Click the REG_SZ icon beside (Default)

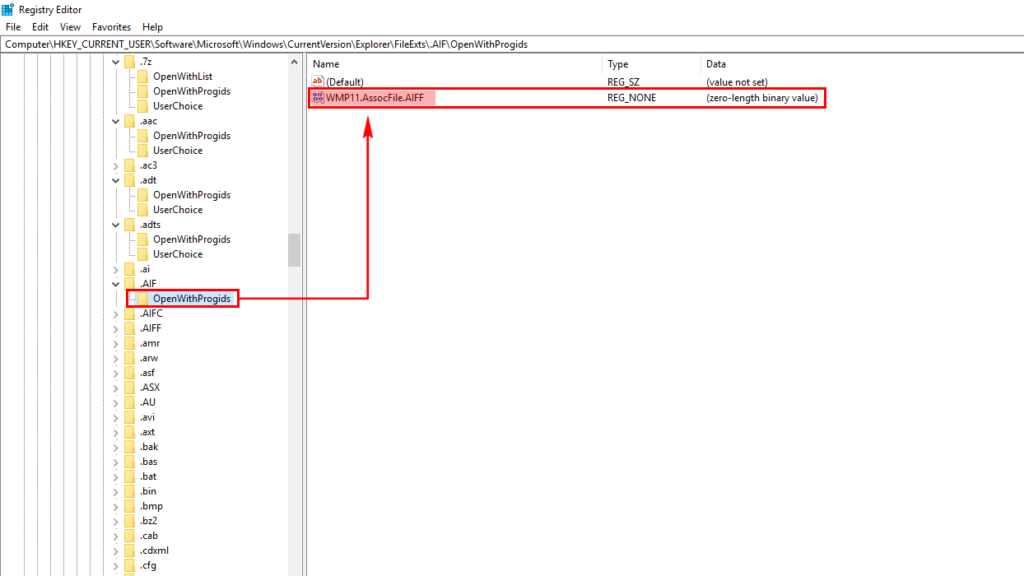coord(318,81)
